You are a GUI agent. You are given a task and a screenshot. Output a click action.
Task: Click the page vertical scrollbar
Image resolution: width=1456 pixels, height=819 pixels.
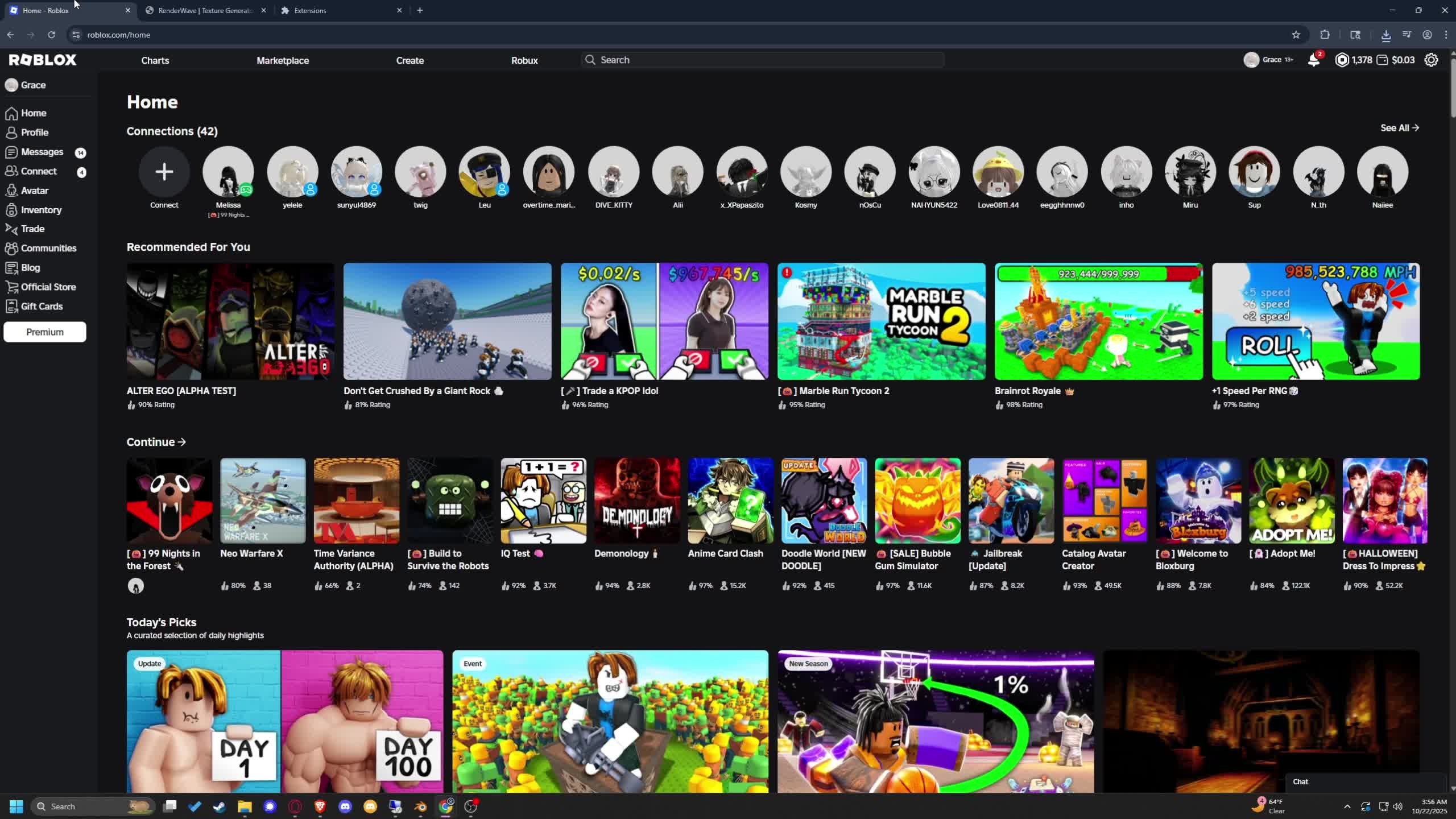pos(1452,85)
